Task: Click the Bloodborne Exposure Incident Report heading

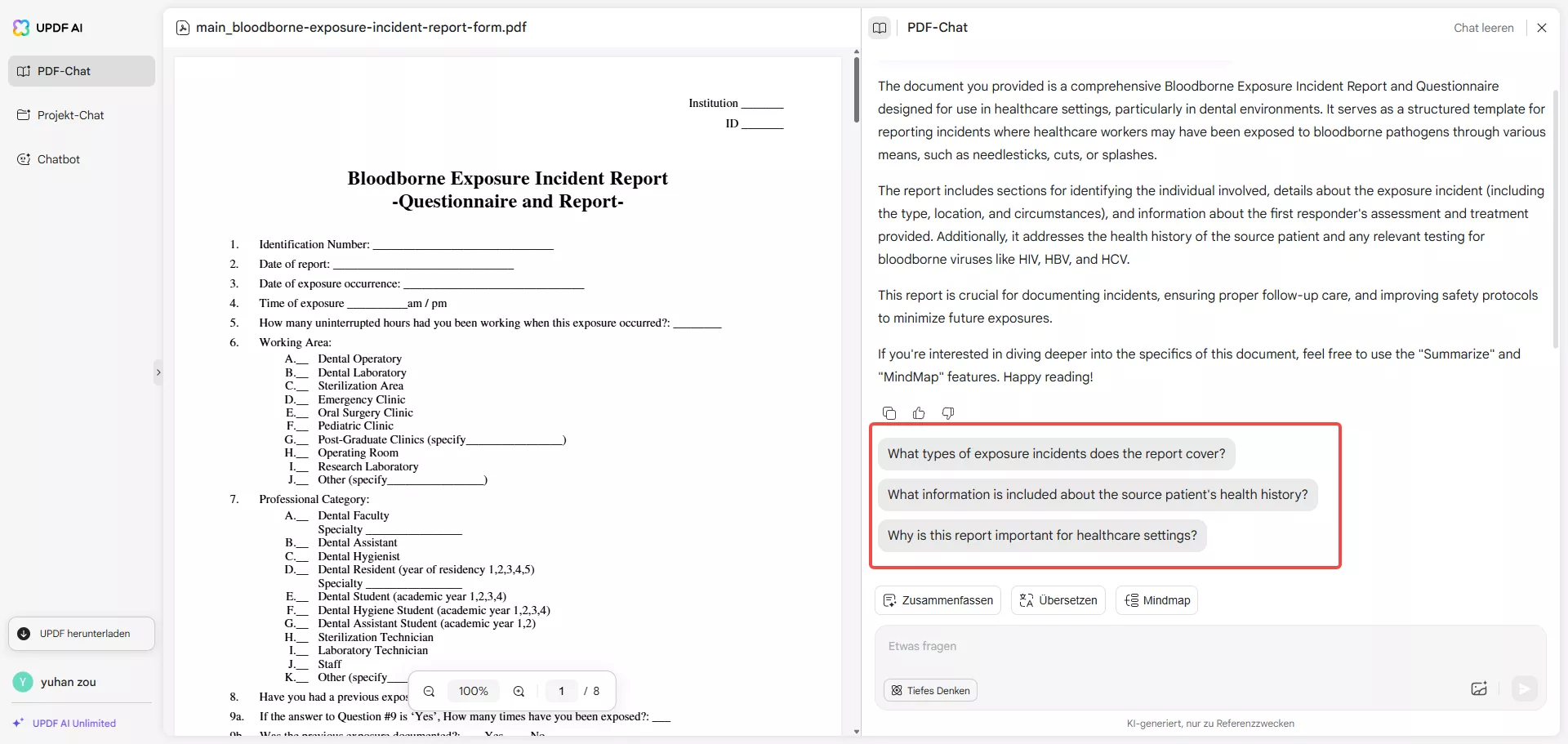Action: point(507,178)
